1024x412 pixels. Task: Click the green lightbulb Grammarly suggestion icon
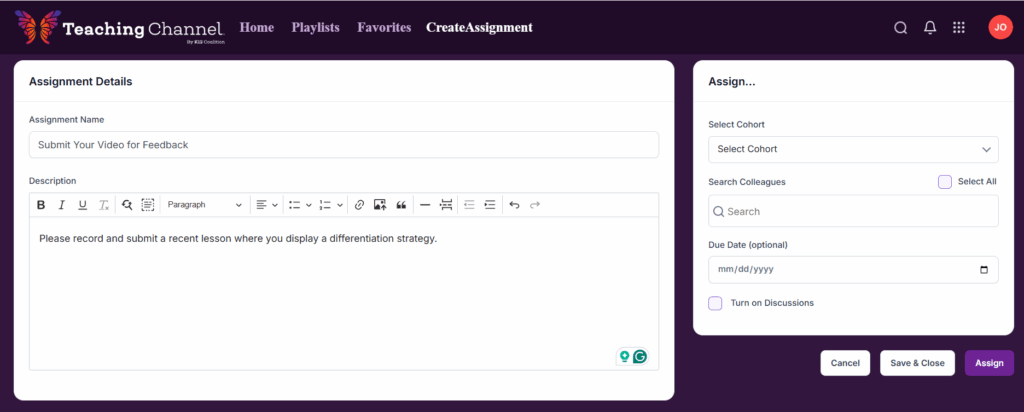pos(625,357)
